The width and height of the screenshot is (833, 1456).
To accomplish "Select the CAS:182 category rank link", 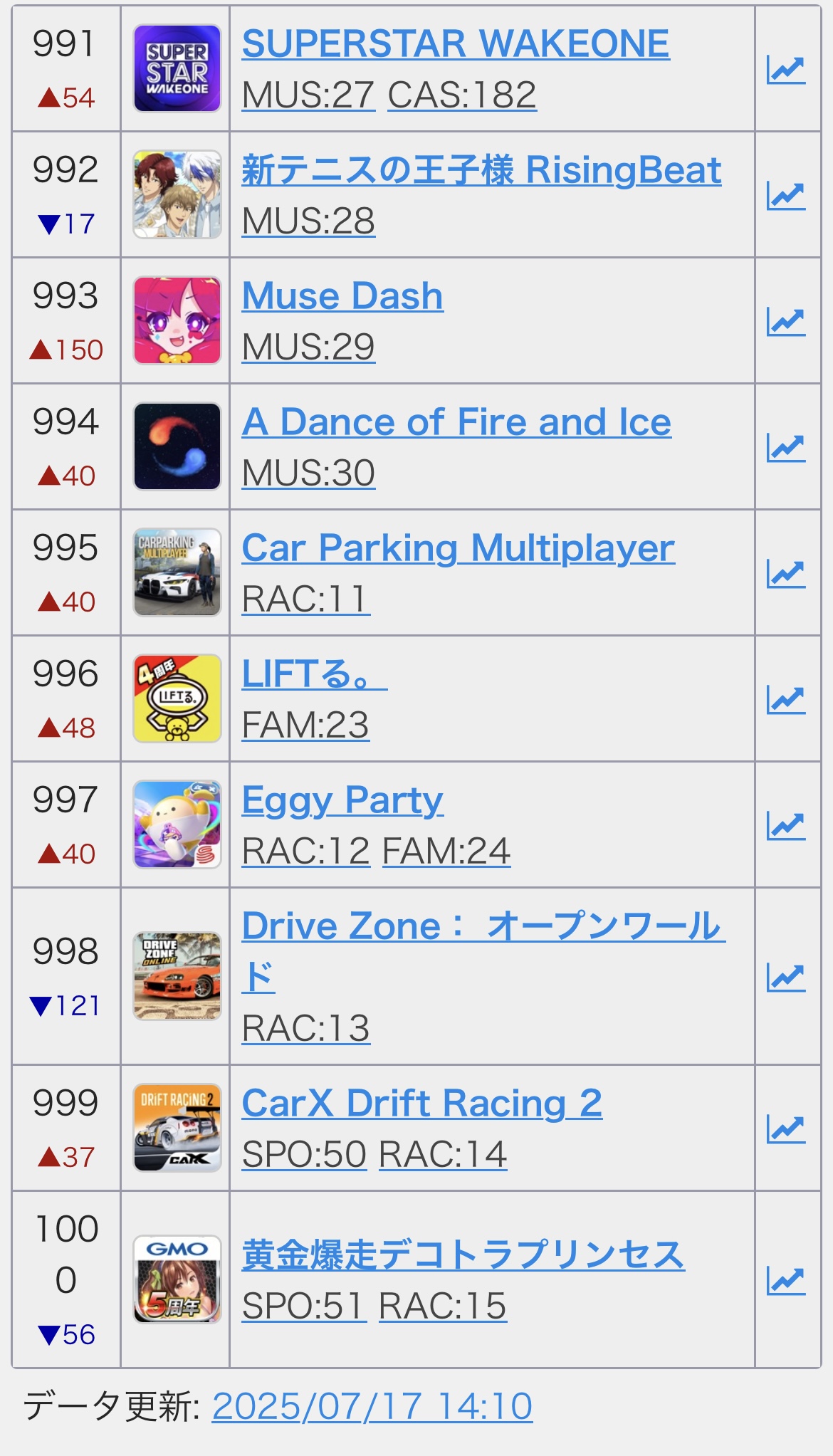I will point(462,95).
